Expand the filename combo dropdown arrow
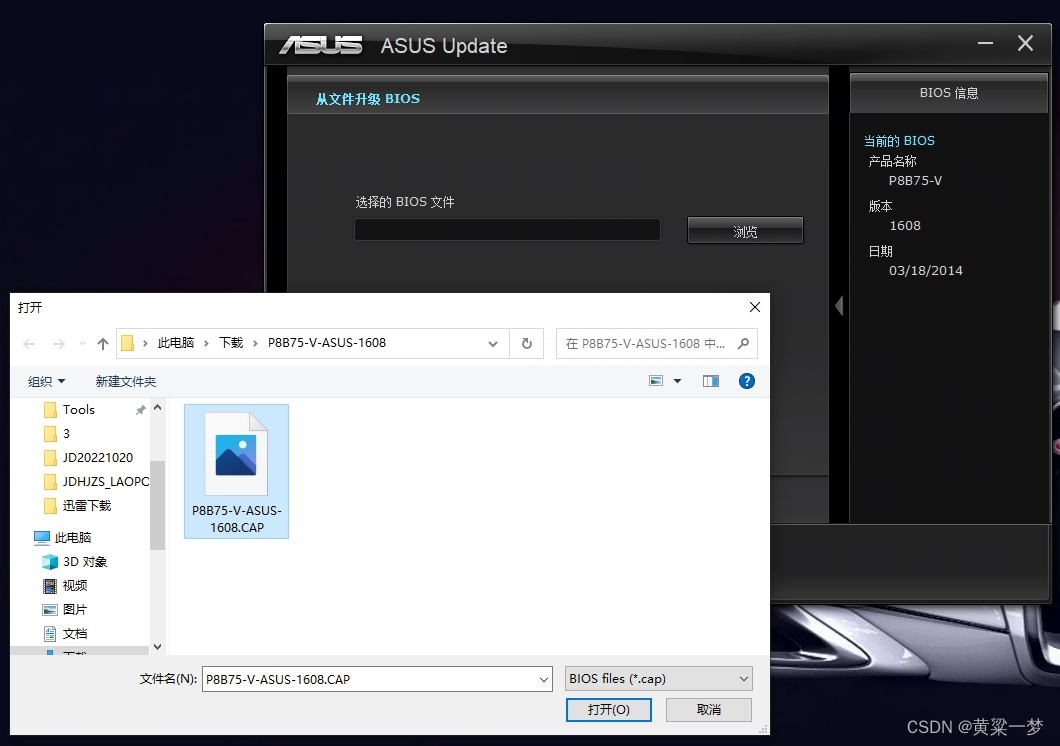The width and height of the screenshot is (1060, 746). (544, 679)
